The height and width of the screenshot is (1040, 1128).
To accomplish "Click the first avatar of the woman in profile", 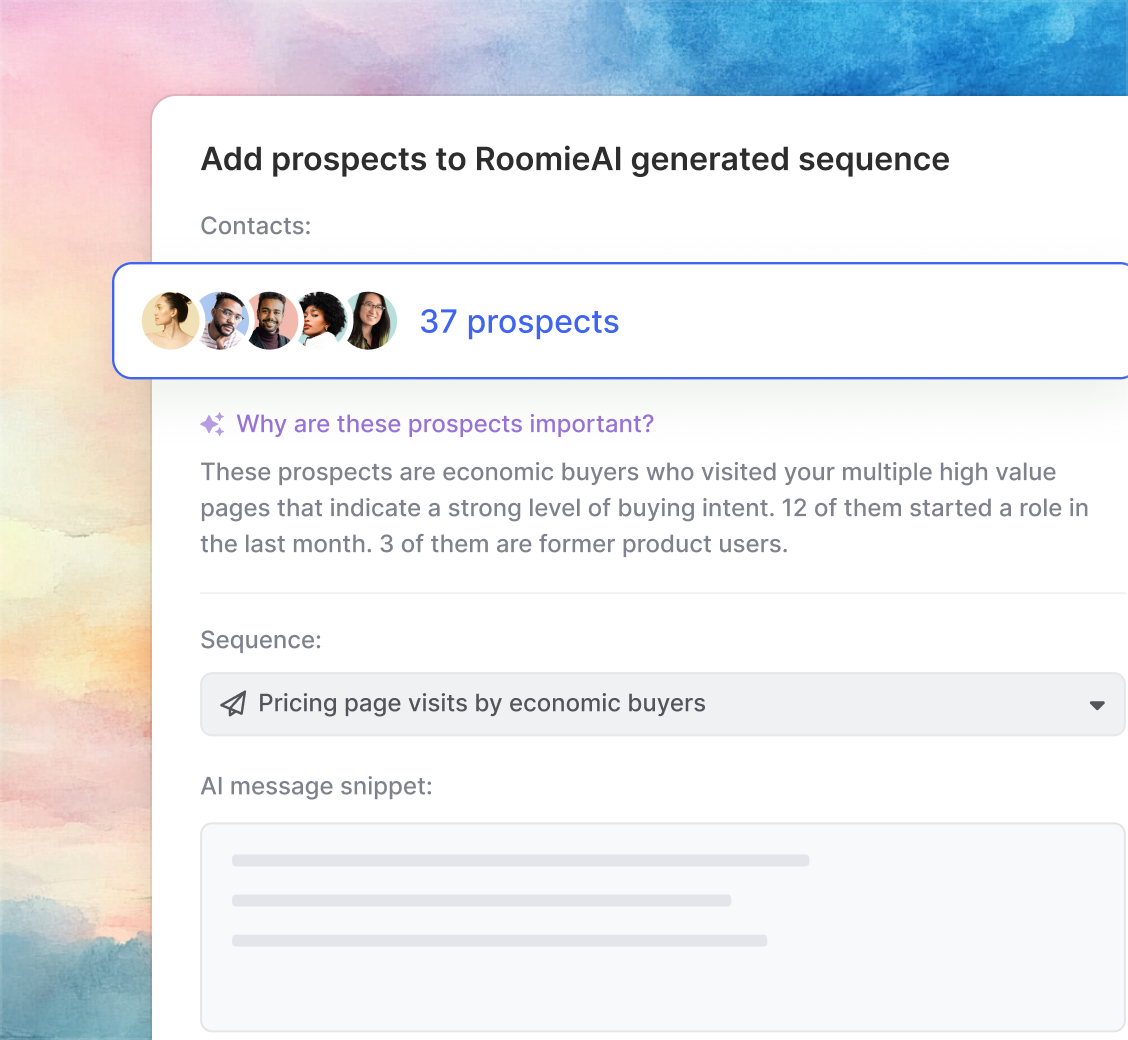I will tap(170, 321).
